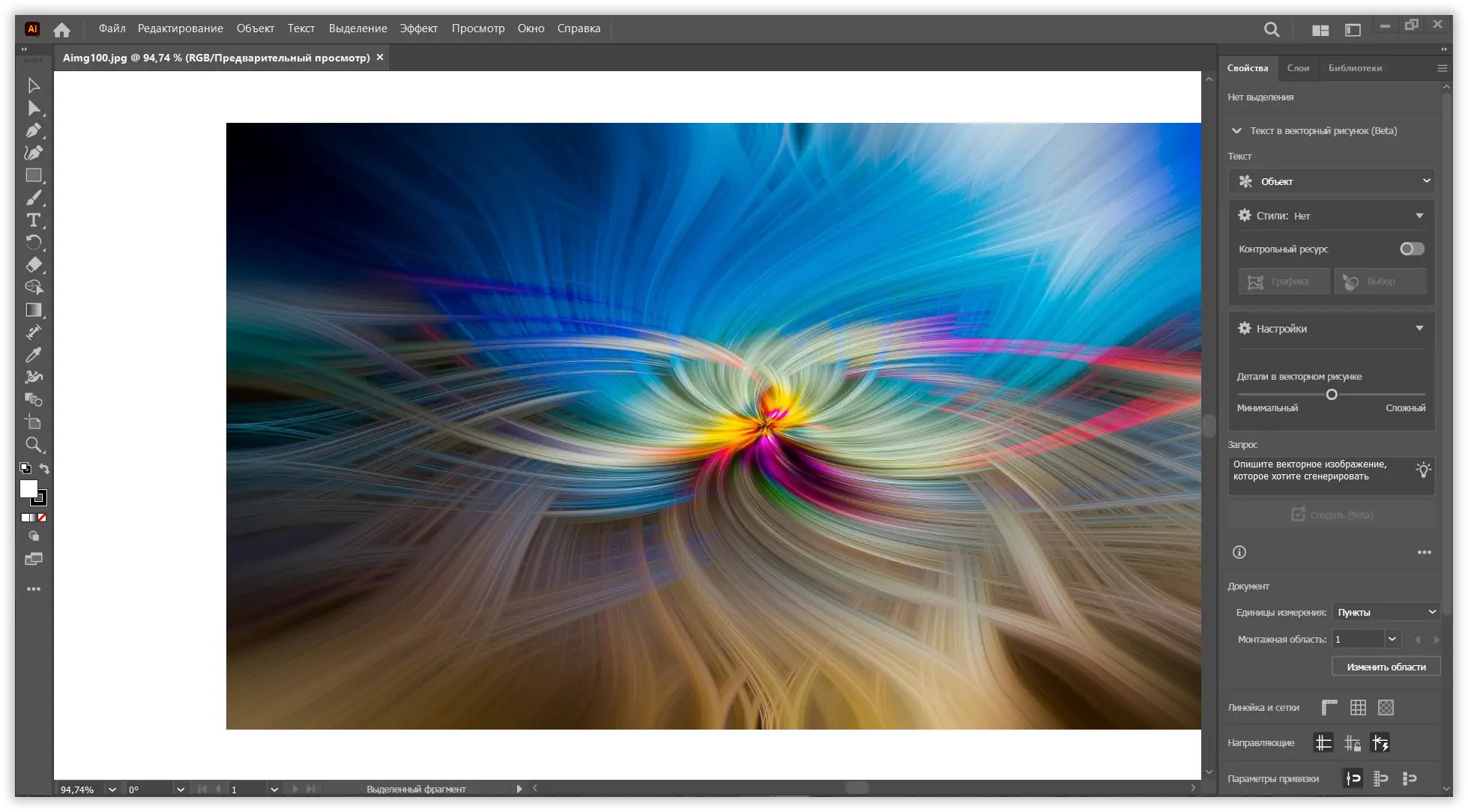The width and height of the screenshot is (1468, 812).
Task: Collapse the Текст в векторный рисунок section
Action: [1236, 131]
